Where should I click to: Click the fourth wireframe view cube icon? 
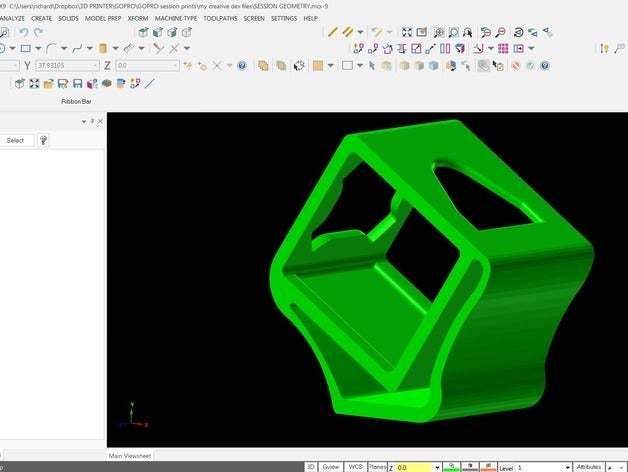pos(187,32)
